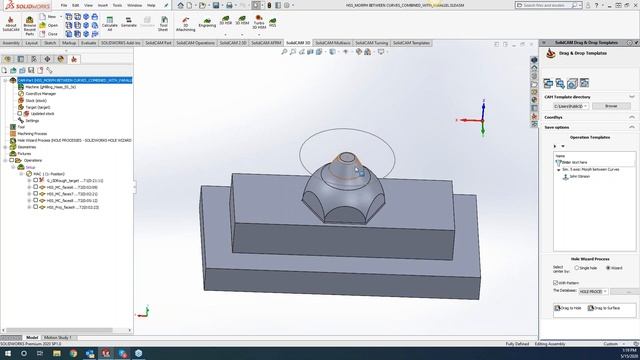The image size is (640, 360).
Task: Click the Close button in ribbon
Action: pos(49,34)
